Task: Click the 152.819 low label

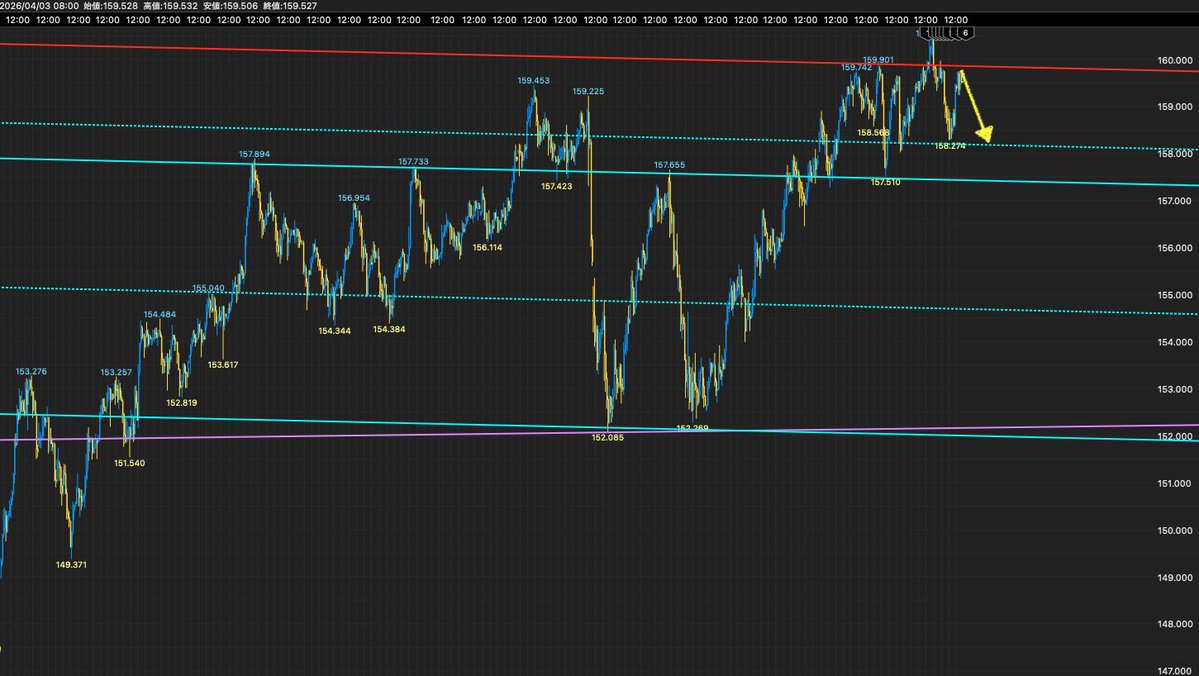Action: tap(181, 402)
